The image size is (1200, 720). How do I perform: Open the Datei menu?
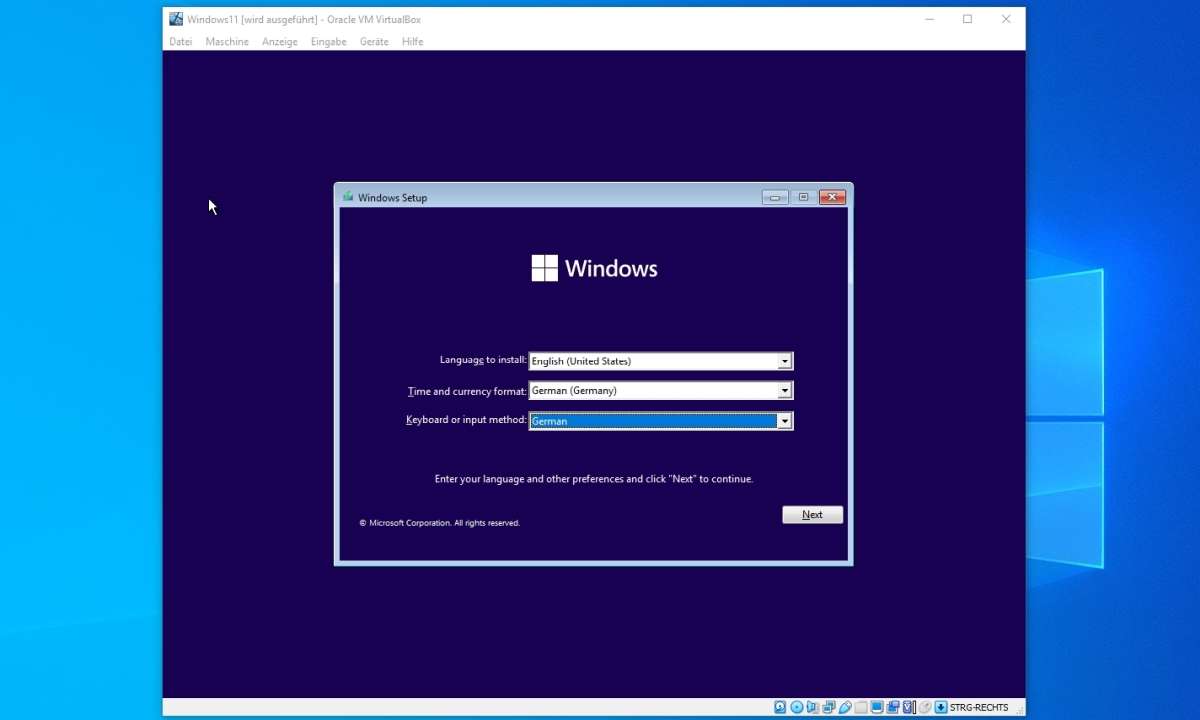pos(181,42)
